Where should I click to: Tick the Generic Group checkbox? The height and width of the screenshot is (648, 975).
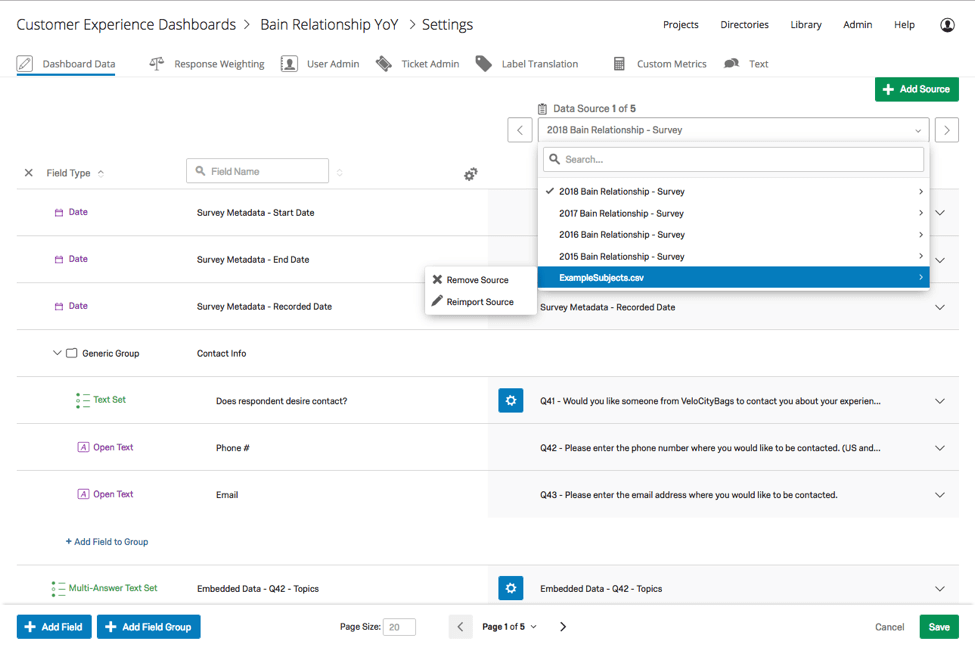72,353
